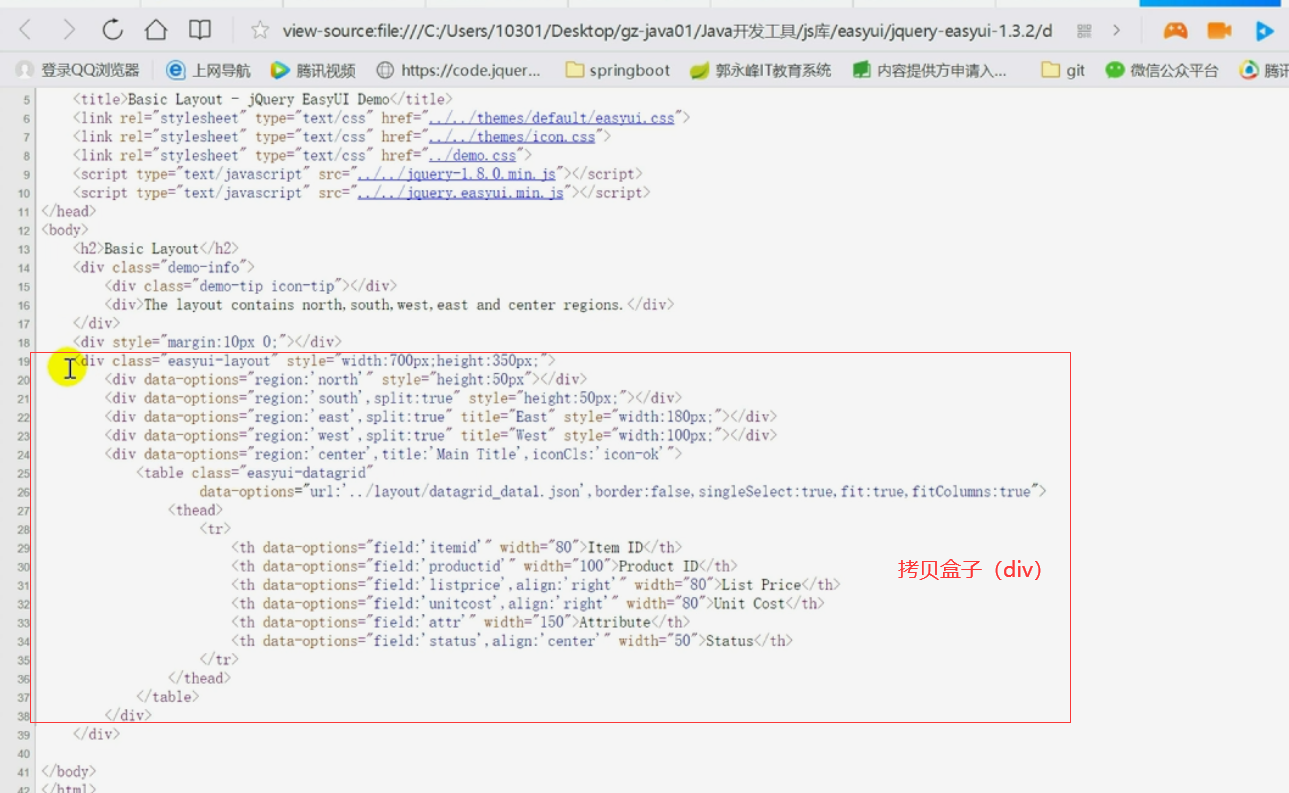Click the closing </head> tag line

68,212
